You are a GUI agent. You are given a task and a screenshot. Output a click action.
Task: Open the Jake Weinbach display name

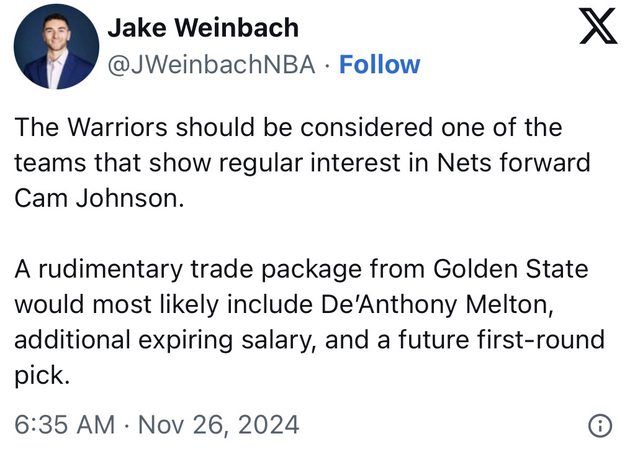(x=202, y=27)
